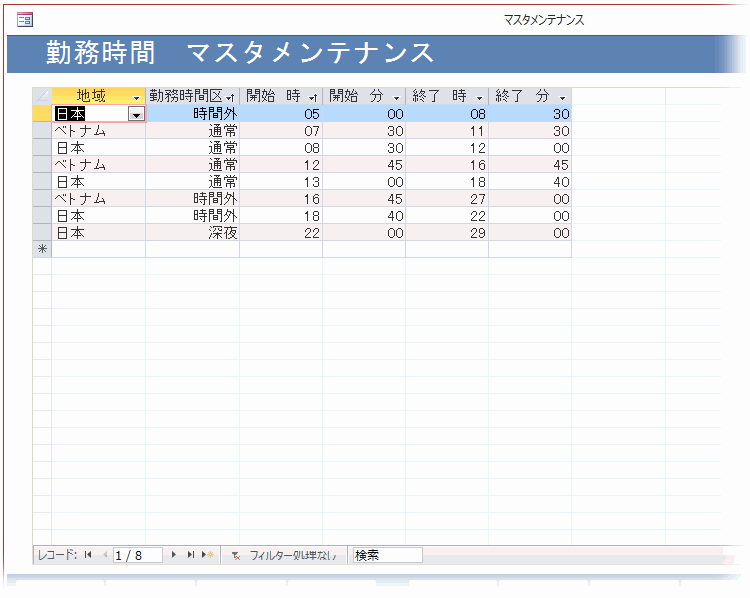750x598 pixels.
Task: Click end hour cell 27
Action: 447,199
